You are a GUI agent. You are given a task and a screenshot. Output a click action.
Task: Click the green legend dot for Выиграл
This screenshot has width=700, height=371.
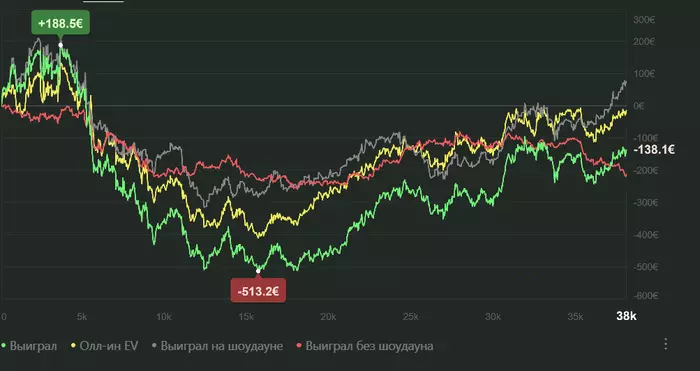pyautogui.click(x=4, y=346)
